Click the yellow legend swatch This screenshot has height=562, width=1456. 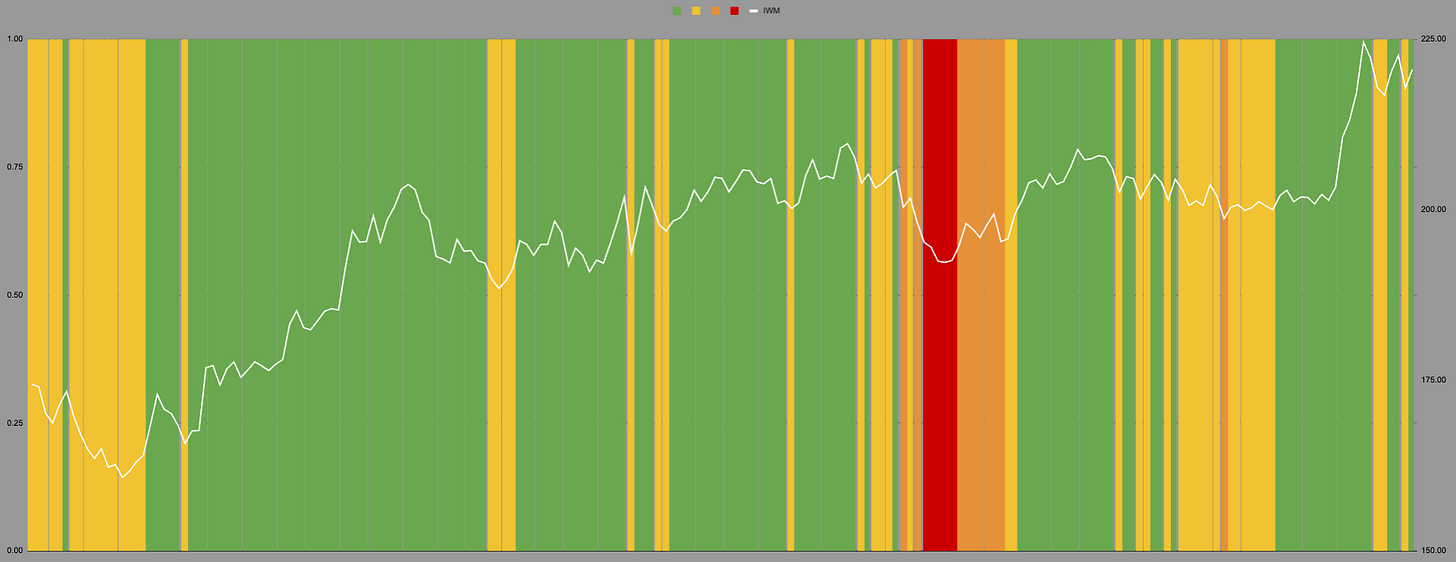696,10
